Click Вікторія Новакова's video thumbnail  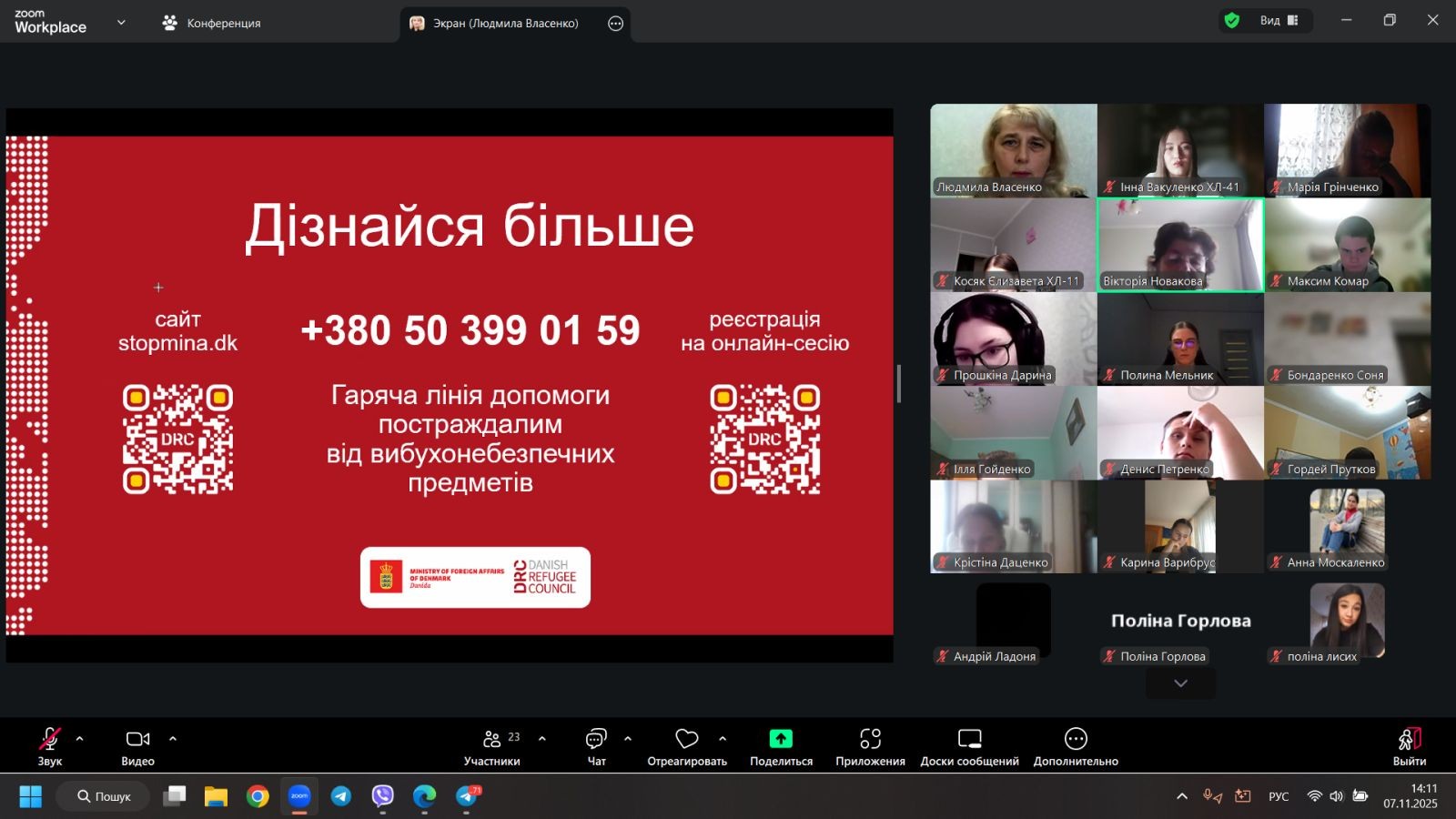click(x=1180, y=244)
